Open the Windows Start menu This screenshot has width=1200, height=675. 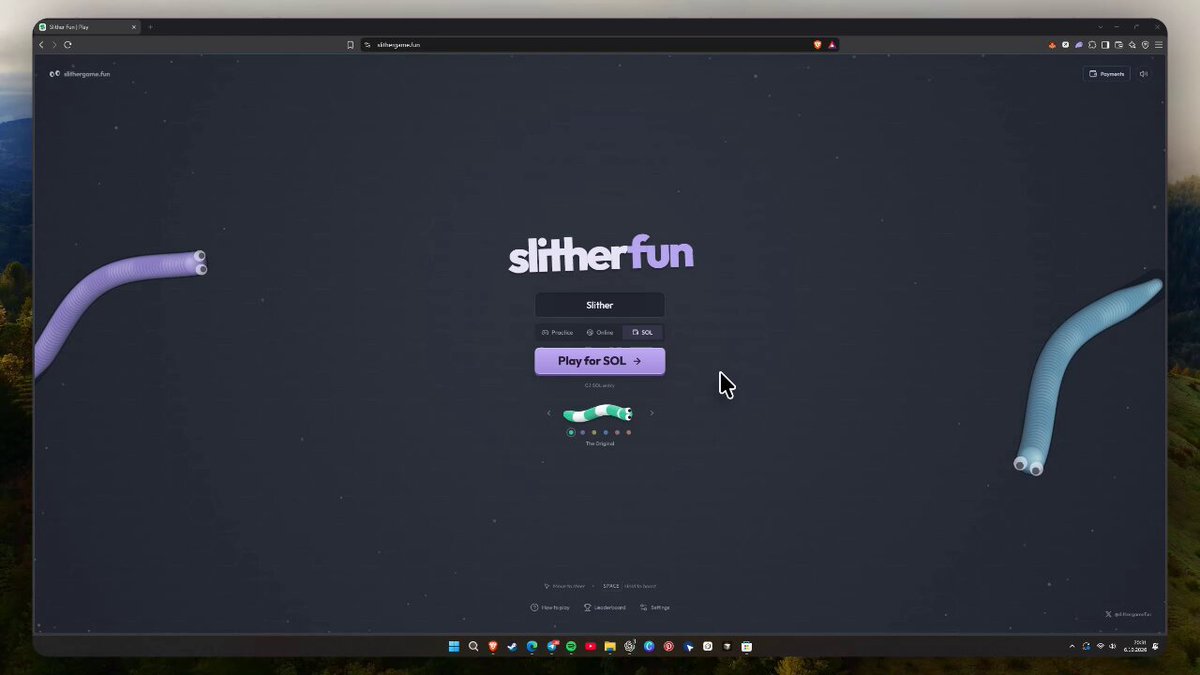(454, 646)
